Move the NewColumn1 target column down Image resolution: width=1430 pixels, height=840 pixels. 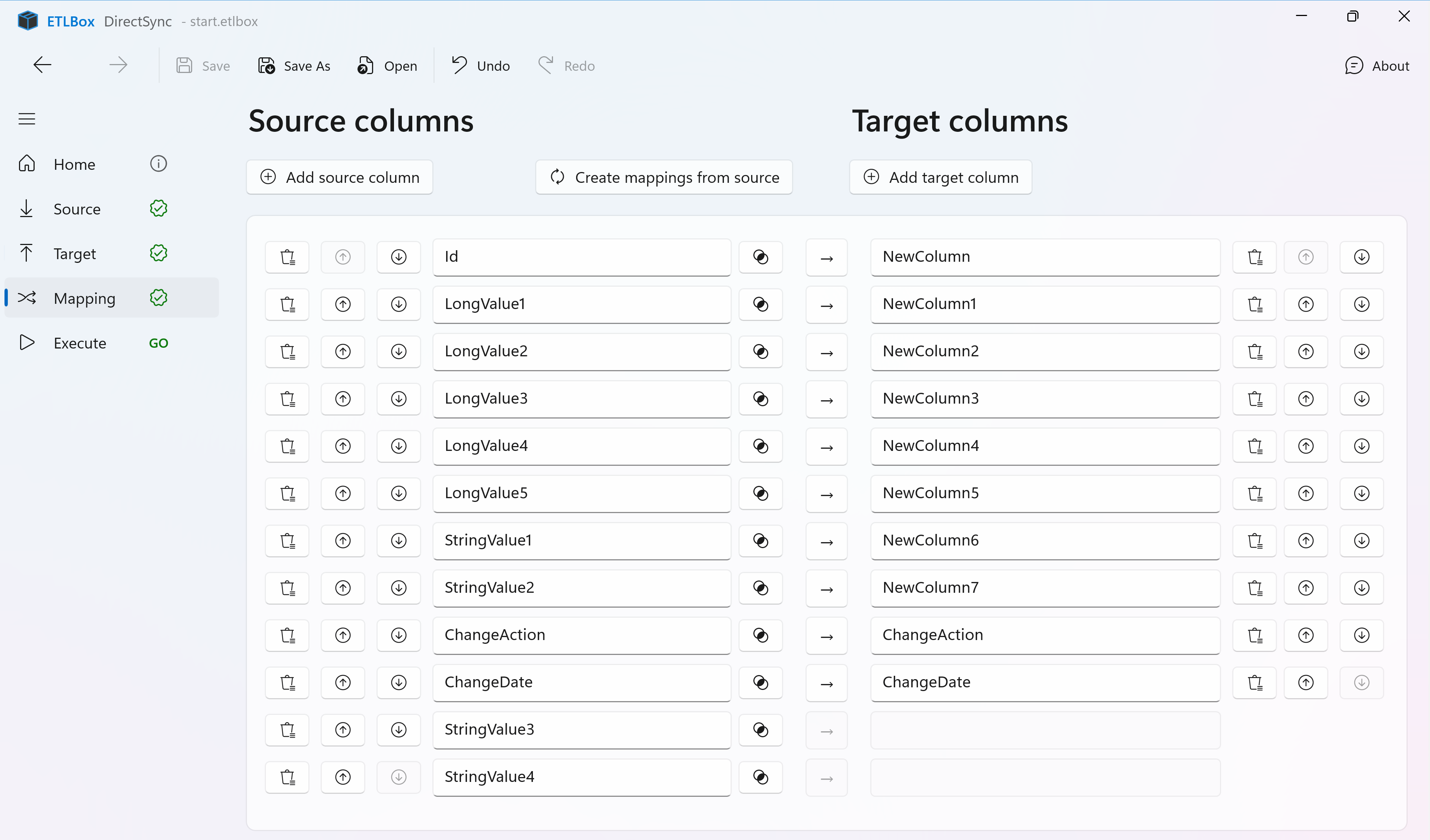click(1361, 304)
